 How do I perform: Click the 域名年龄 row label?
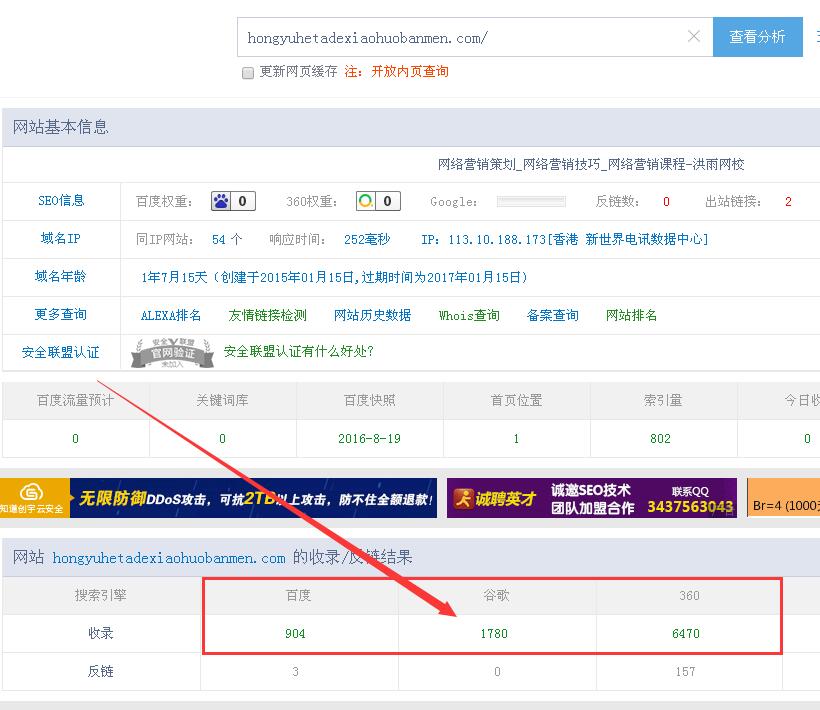[x=61, y=277]
